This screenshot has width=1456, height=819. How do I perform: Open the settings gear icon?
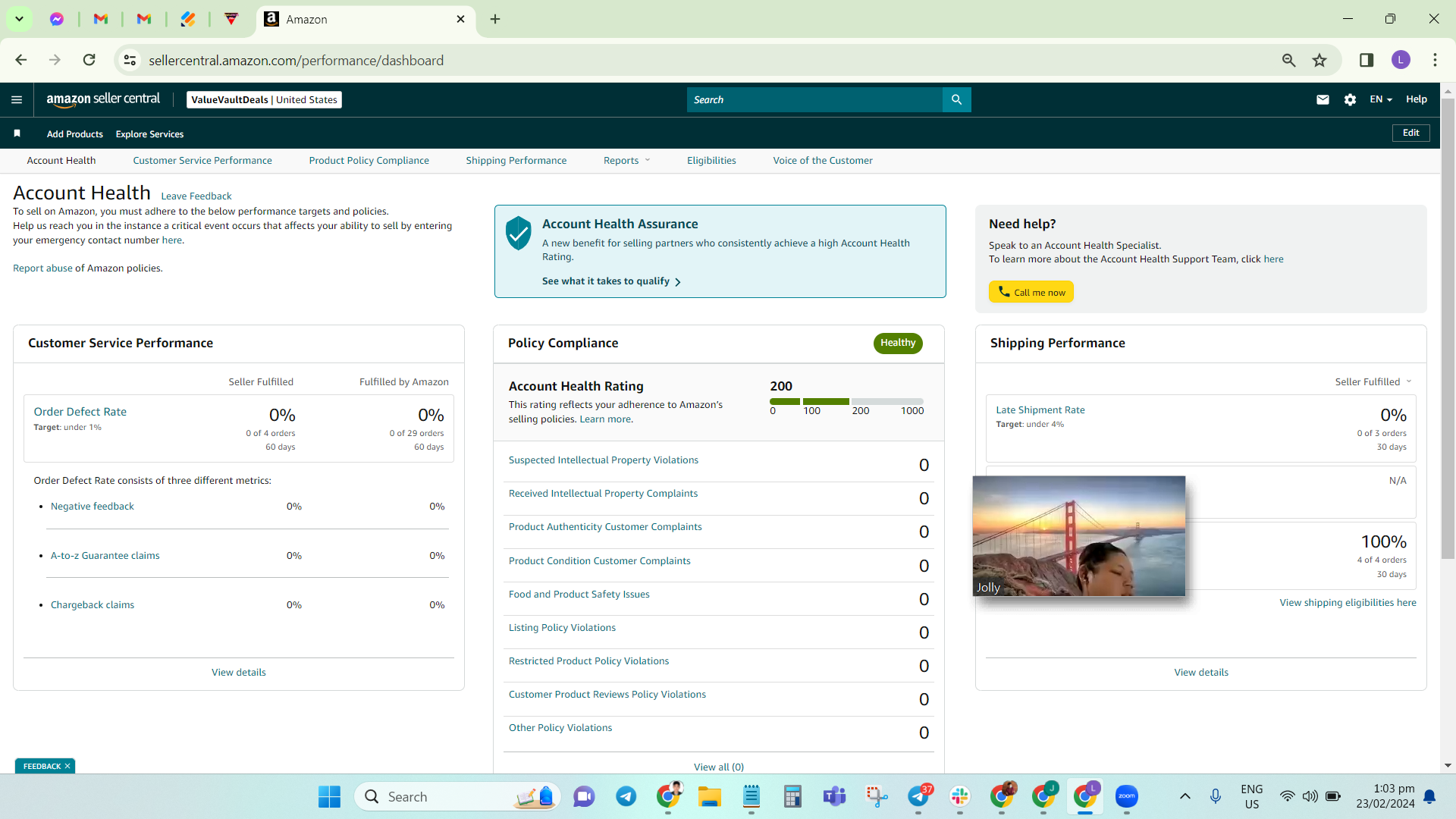[x=1350, y=99]
